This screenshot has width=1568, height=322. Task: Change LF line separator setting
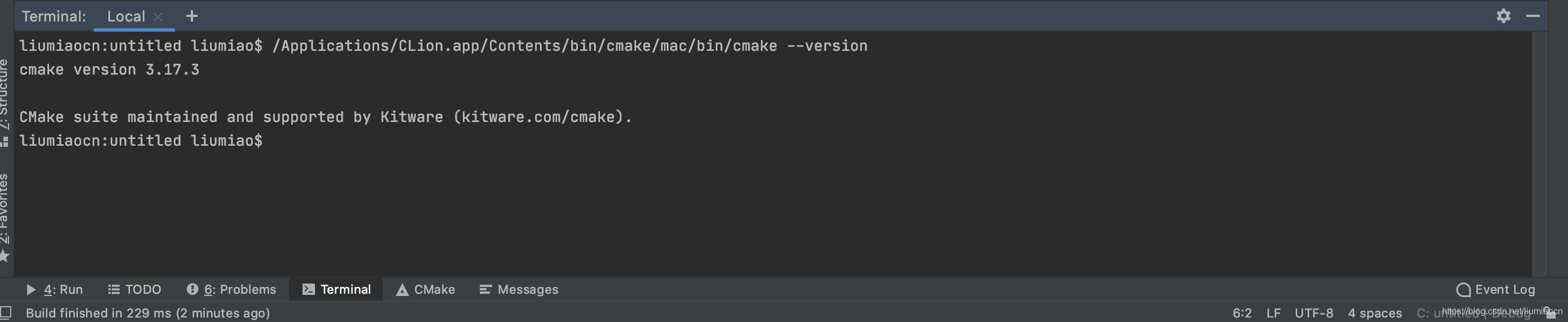1273,313
